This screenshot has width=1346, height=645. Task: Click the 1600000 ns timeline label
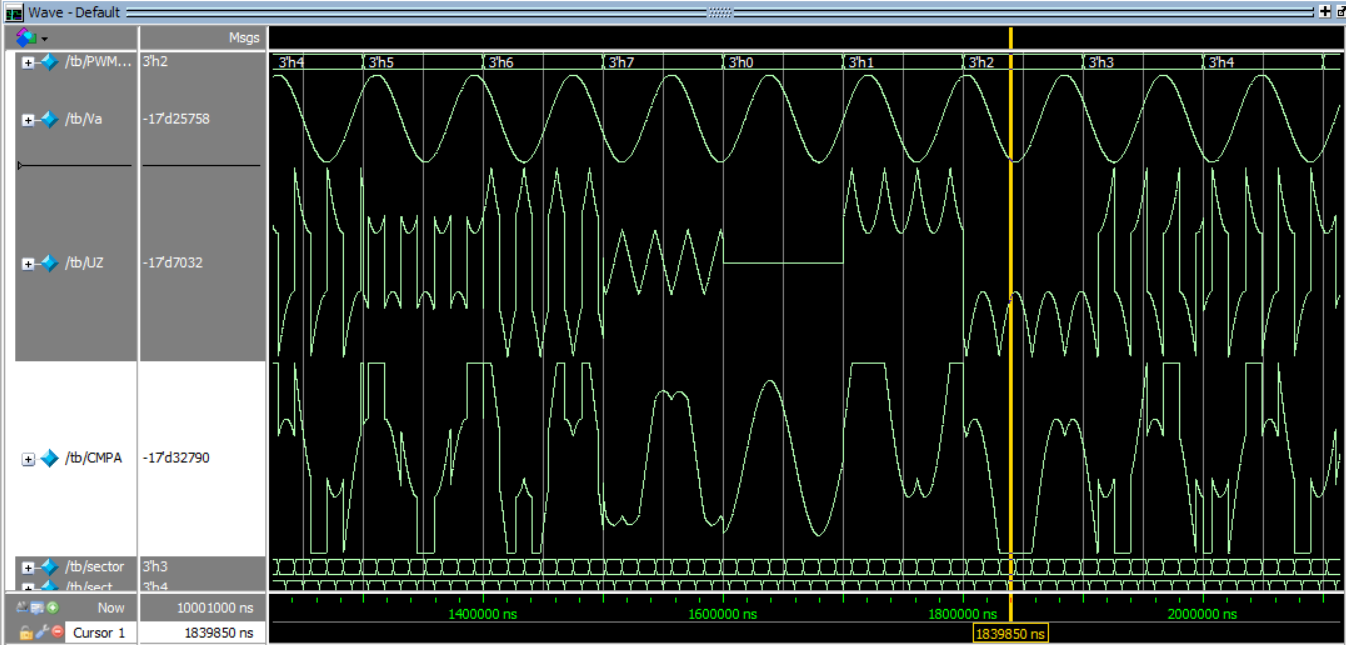pyautogui.click(x=722, y=614)
